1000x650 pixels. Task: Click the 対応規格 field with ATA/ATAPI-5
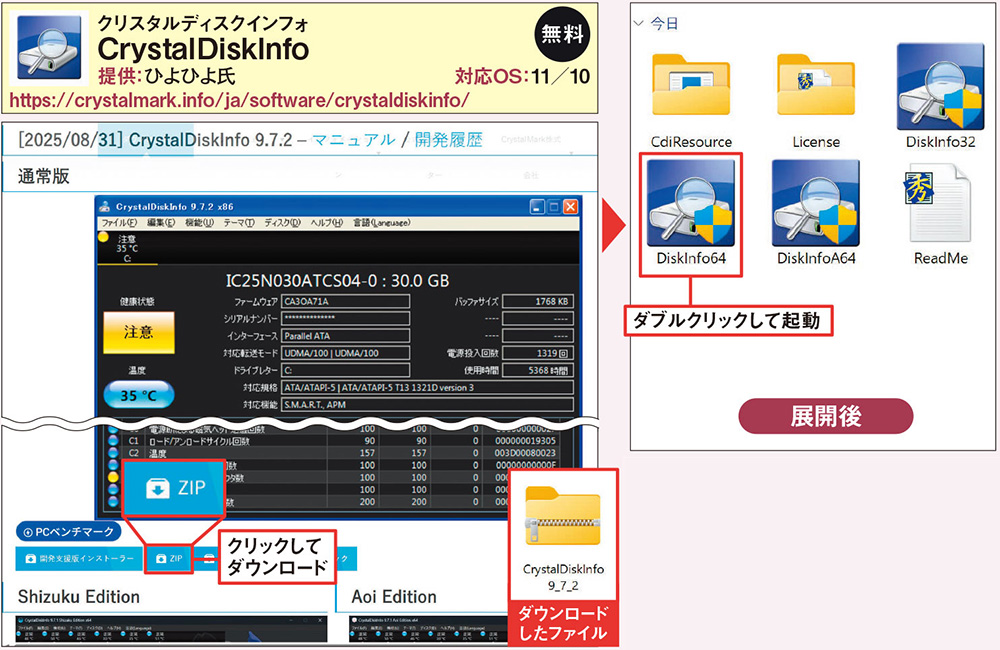(427, 387)
